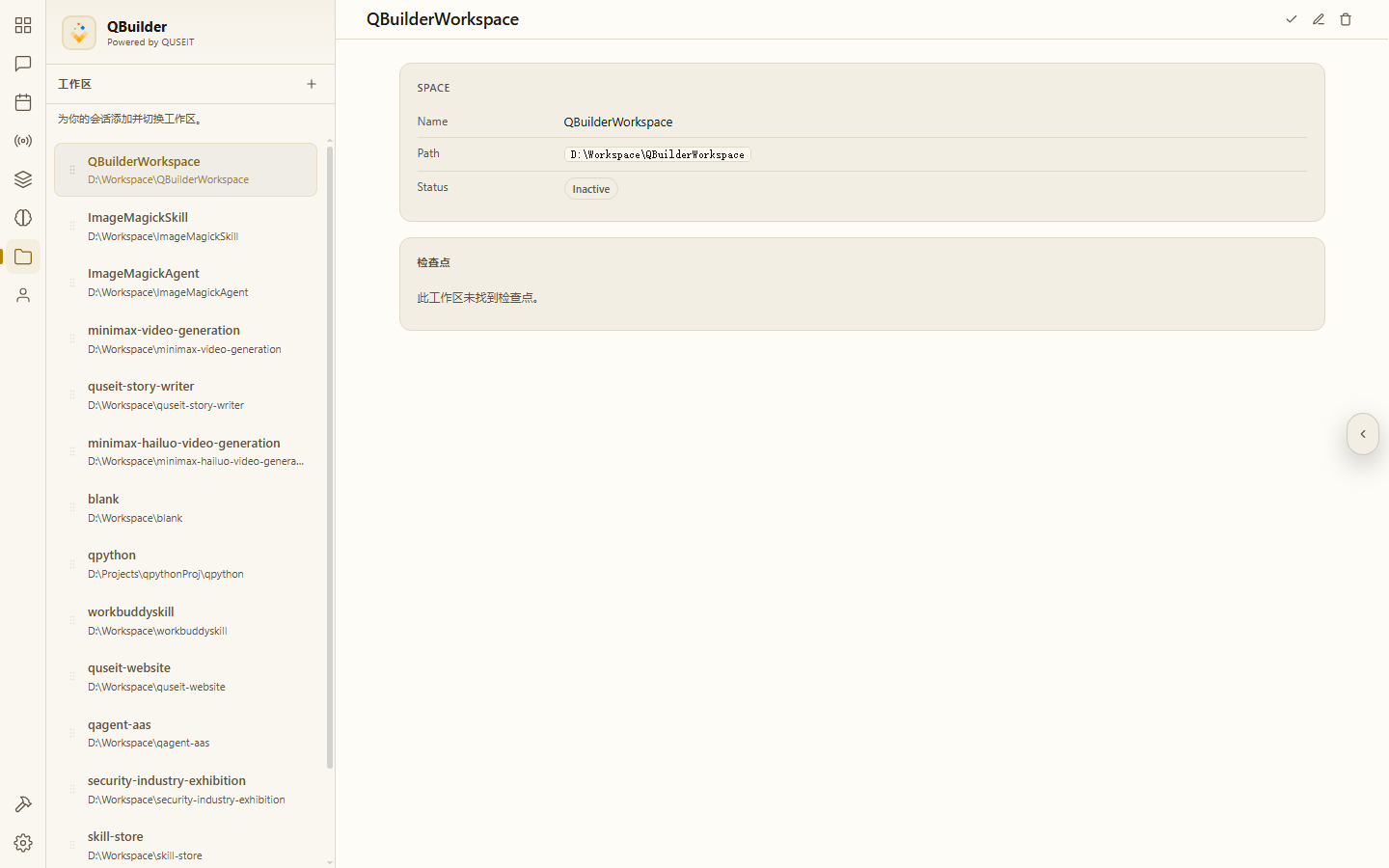Click the scroll down arrow of workspace list

330,862
